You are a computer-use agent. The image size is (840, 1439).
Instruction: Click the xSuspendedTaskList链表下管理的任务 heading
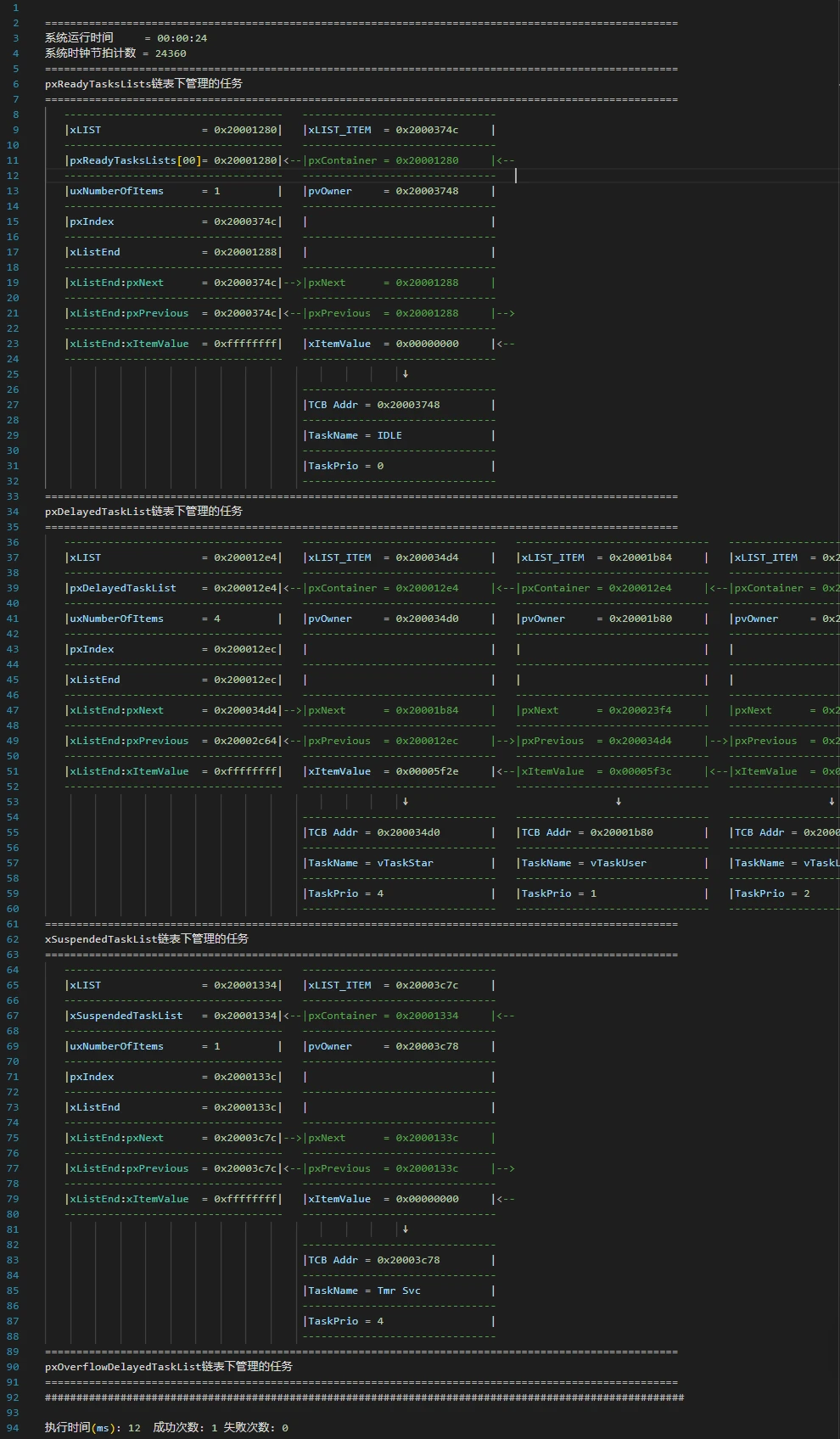(x=147, y=939)
